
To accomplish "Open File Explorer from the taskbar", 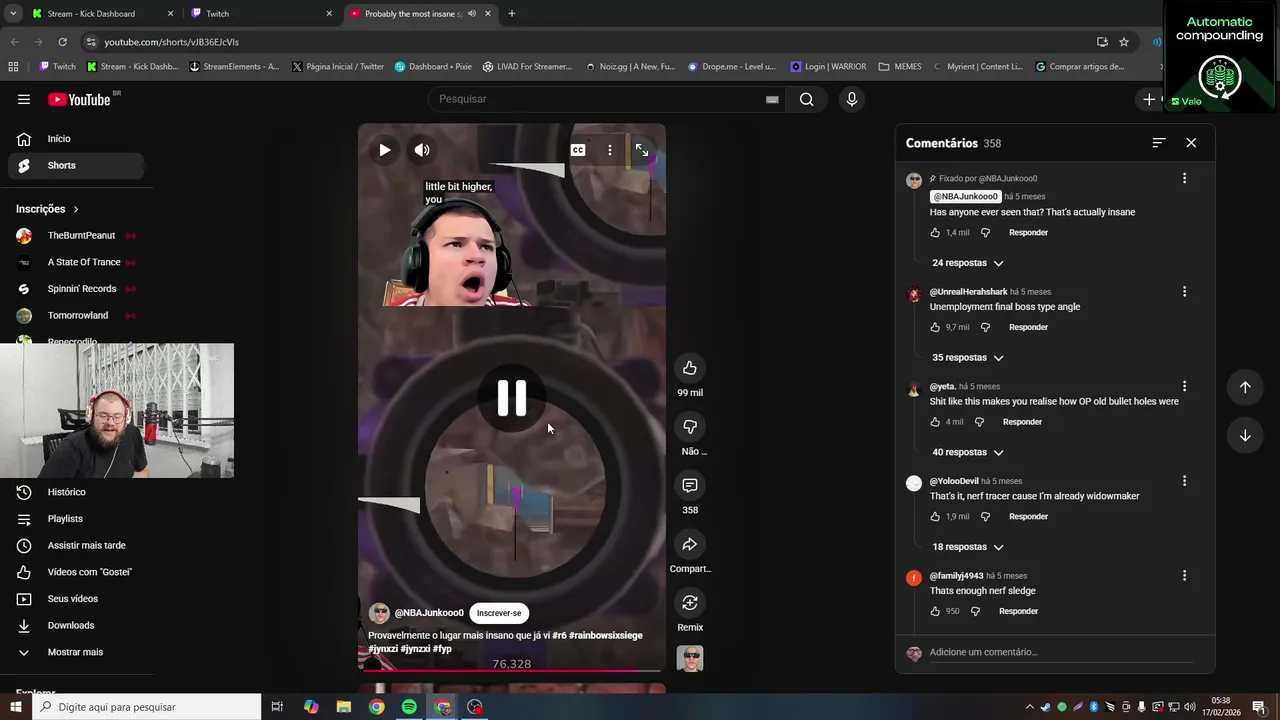I will tap(343, 707).
